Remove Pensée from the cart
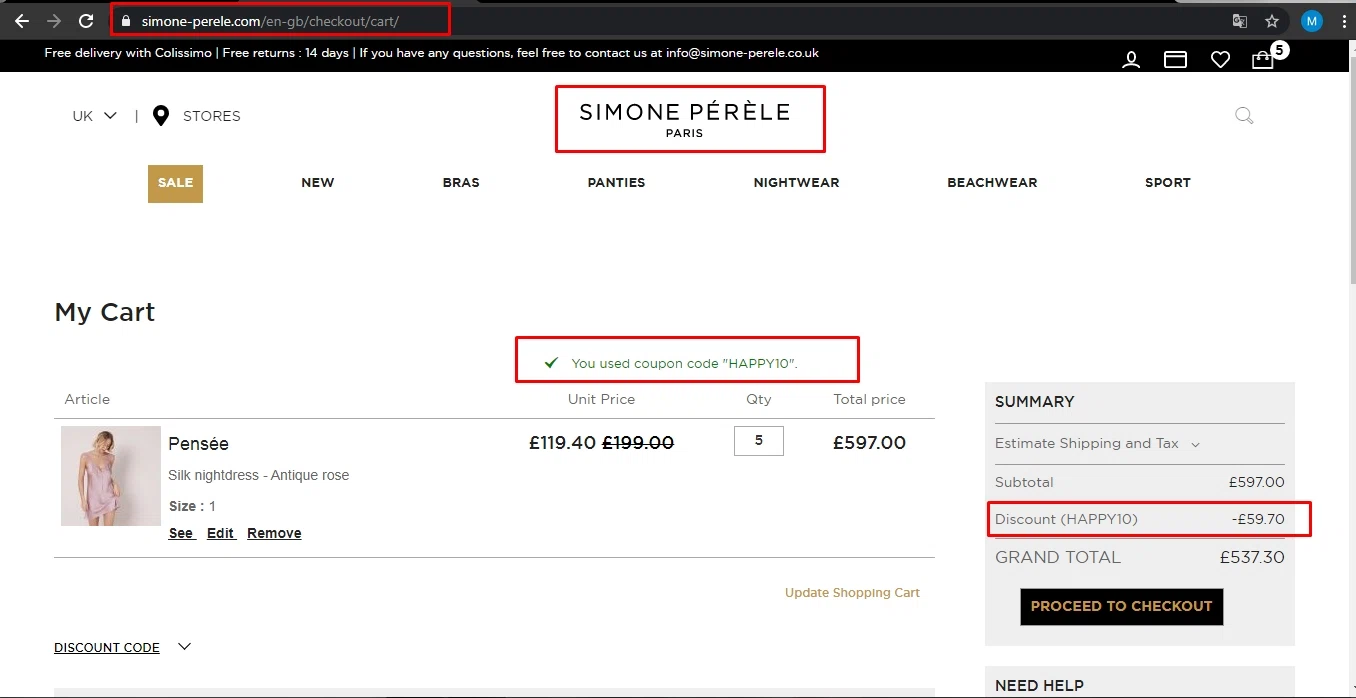 point(274,533)
